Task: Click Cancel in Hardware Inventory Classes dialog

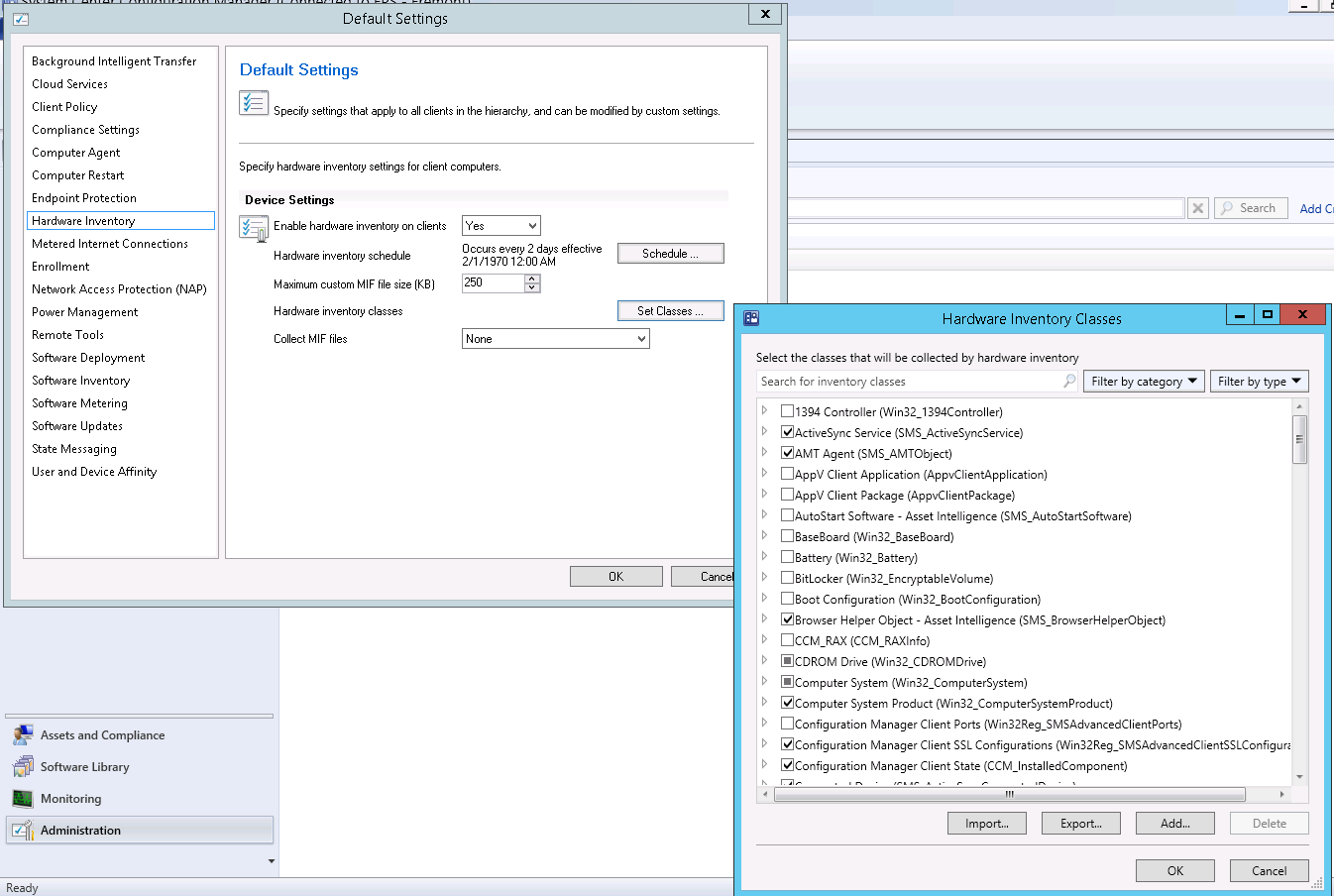Action: 1269,871
